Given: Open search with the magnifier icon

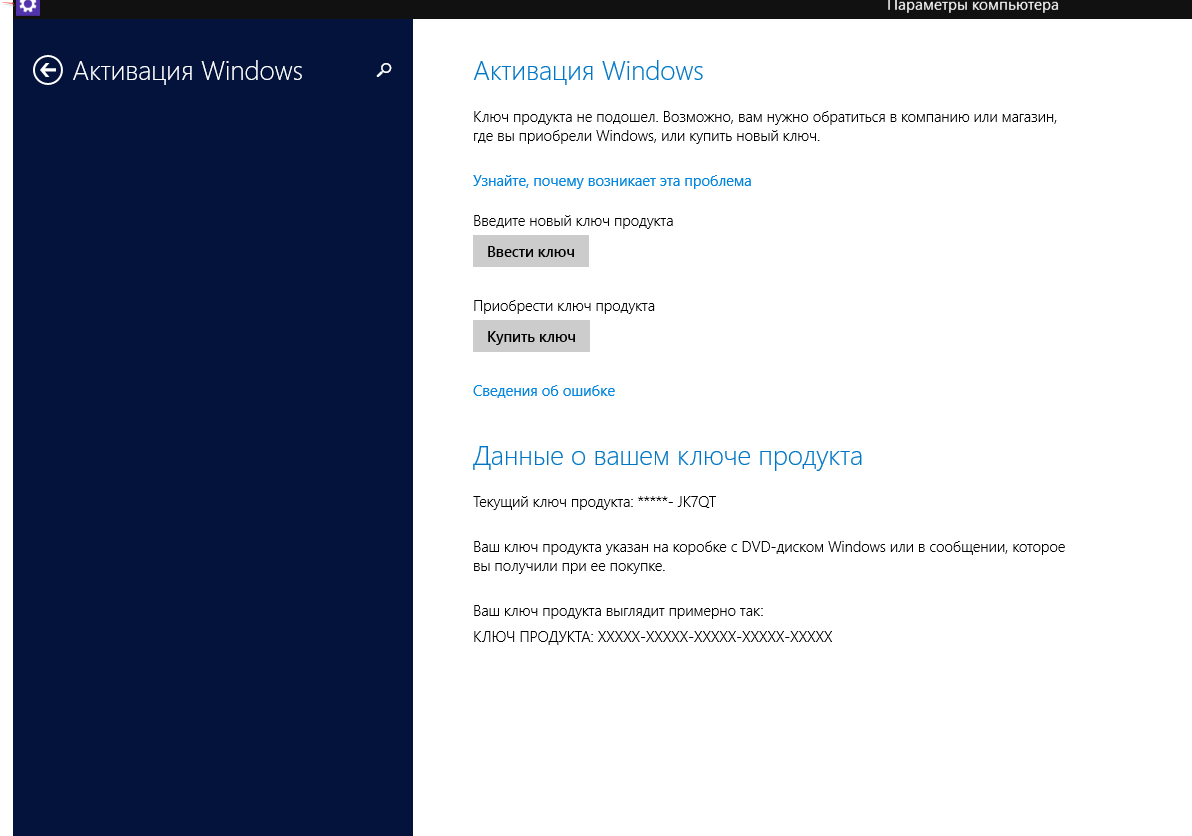Looking at the screenshot, I should coord(384,71).
